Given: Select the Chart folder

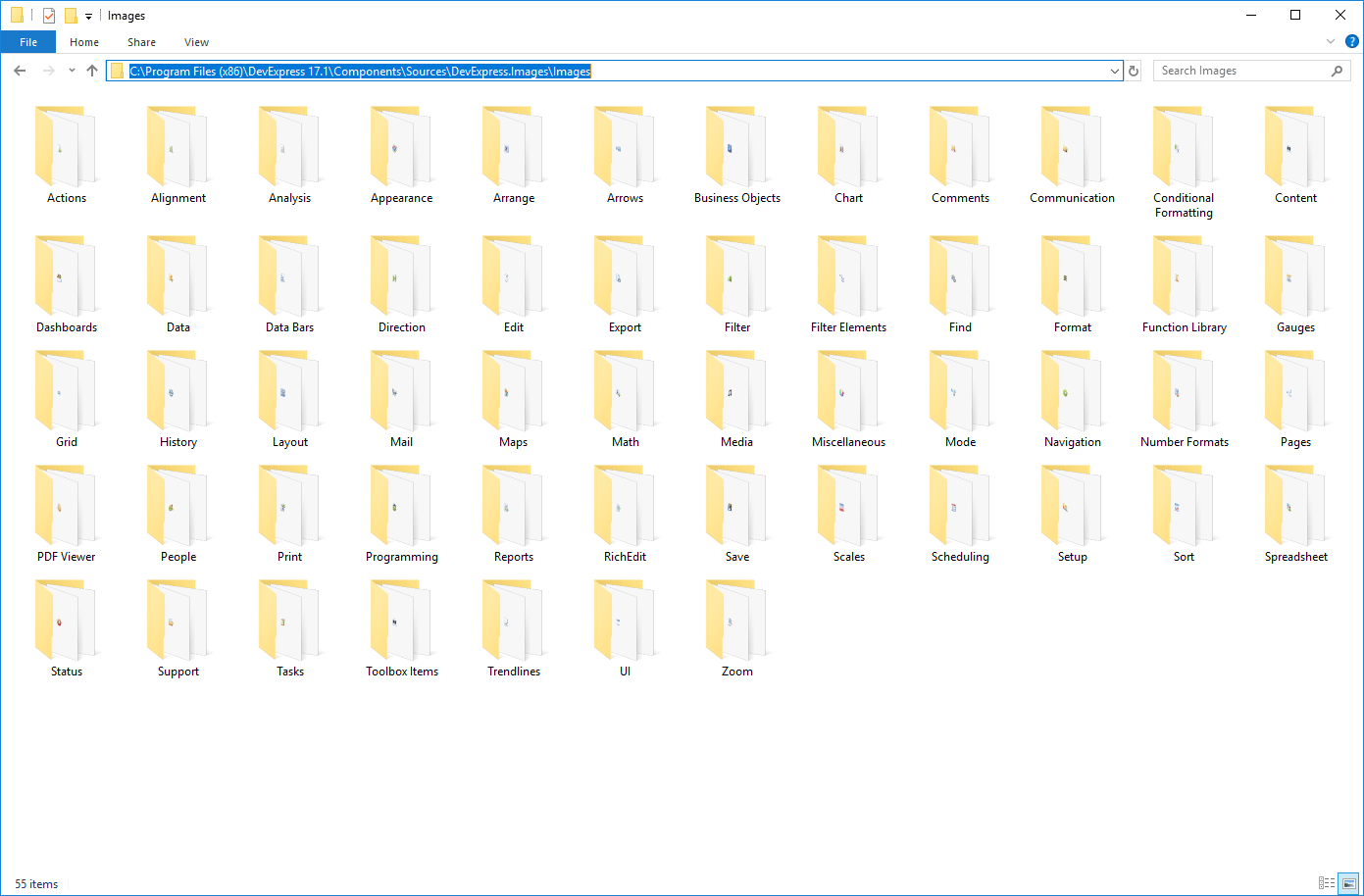Looking at the screenshot, I should [849, 157].
